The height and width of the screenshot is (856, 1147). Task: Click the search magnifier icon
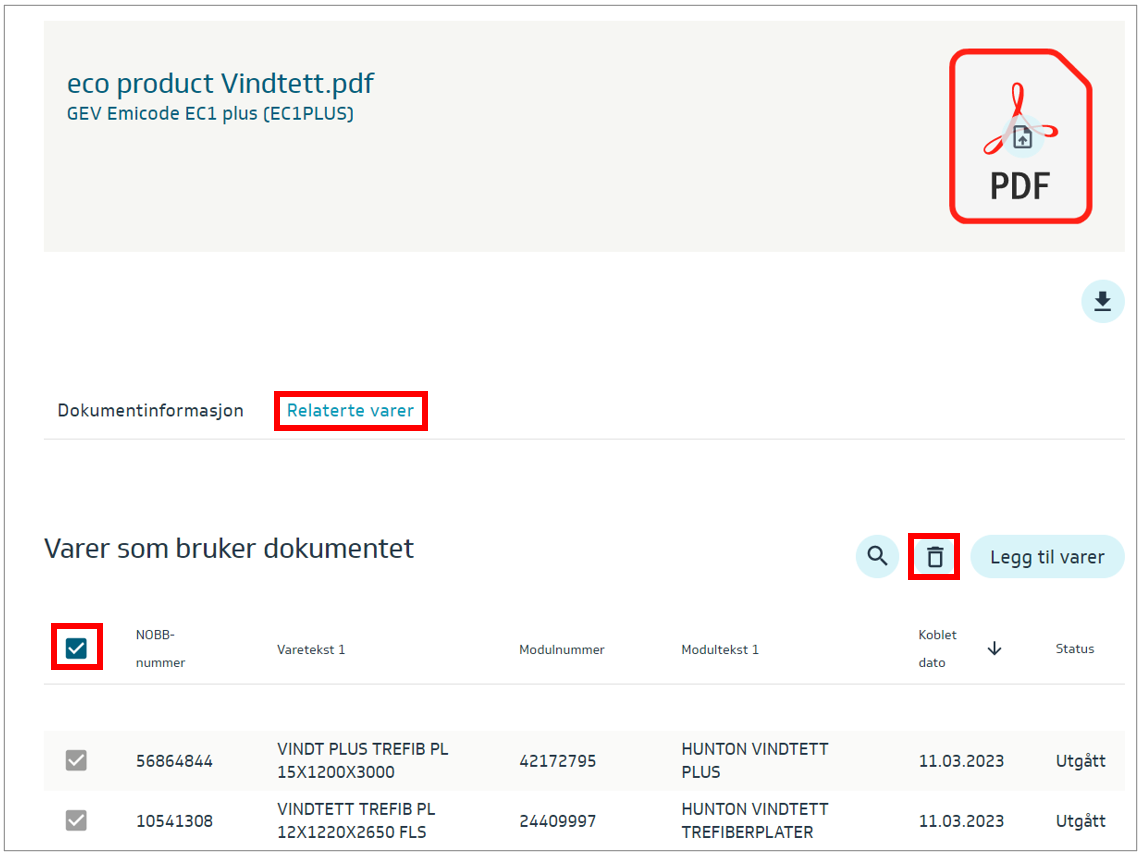pos(877,557)
